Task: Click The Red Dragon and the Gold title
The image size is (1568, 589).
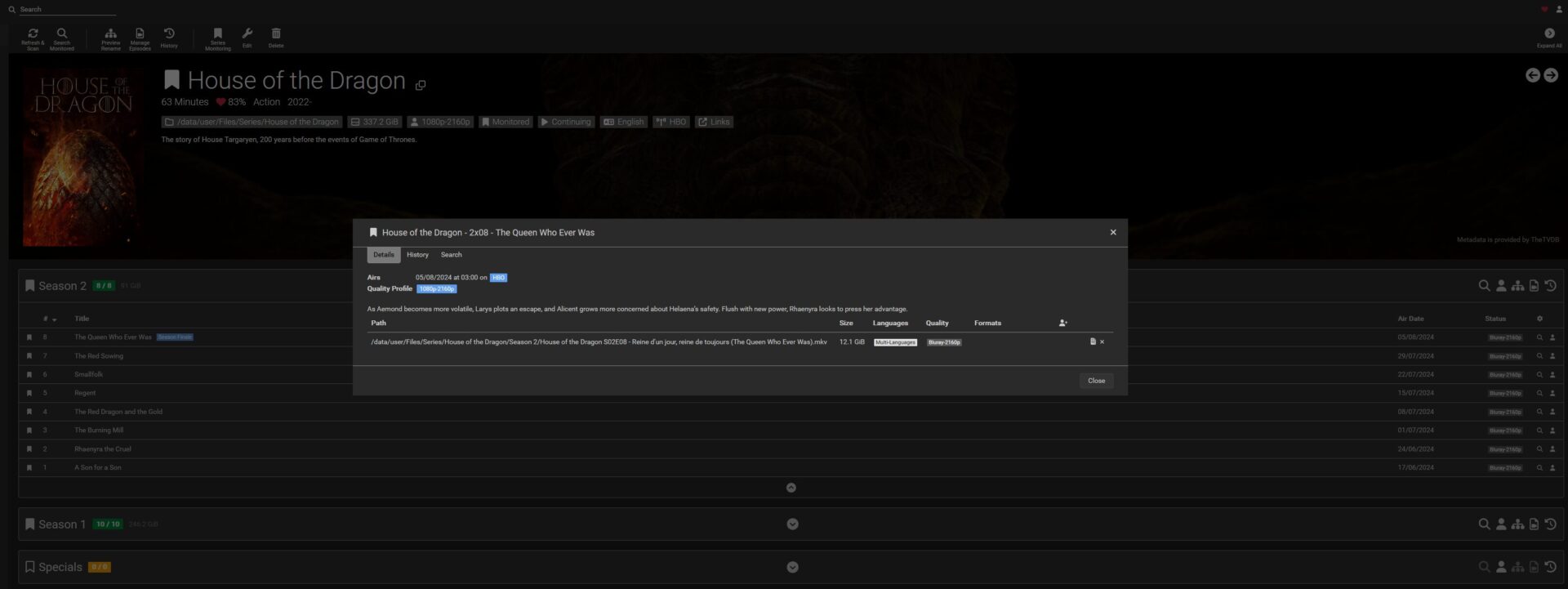Action: tap(118, 412)
